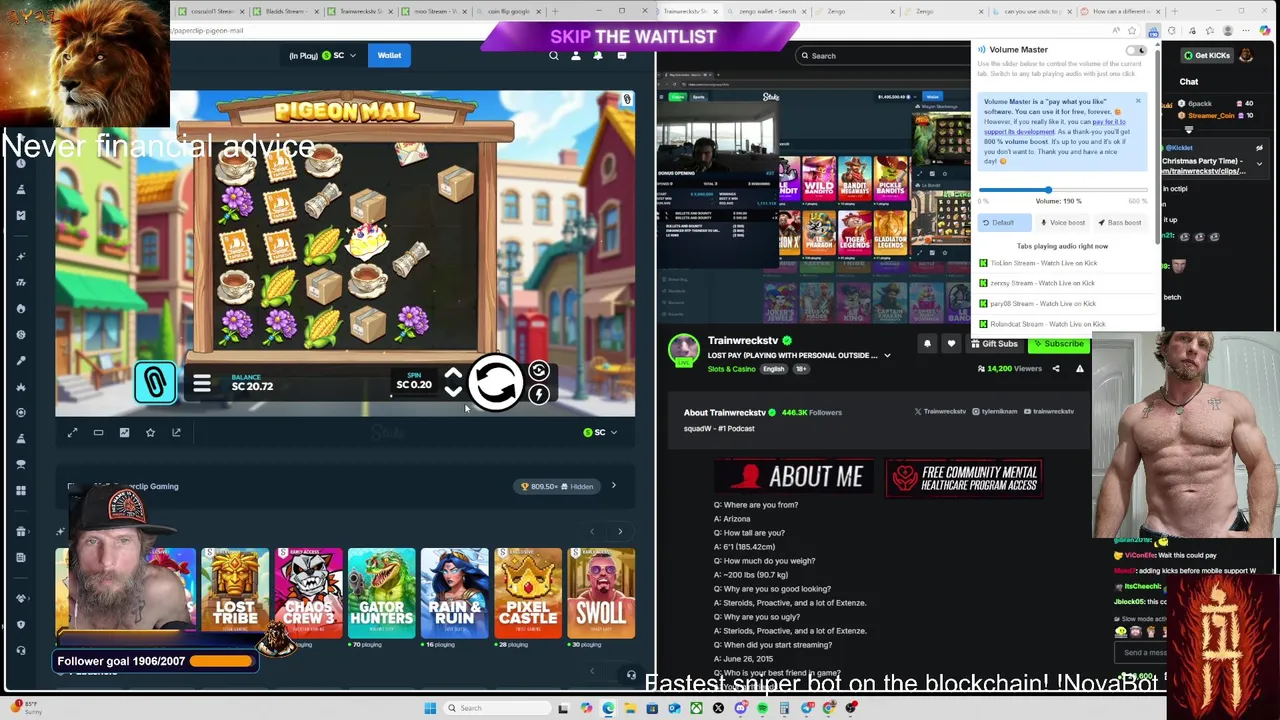Screen dimensions: 1280x720
Task: Follow Trainwreckstv with heart icon
Action: 951,344
